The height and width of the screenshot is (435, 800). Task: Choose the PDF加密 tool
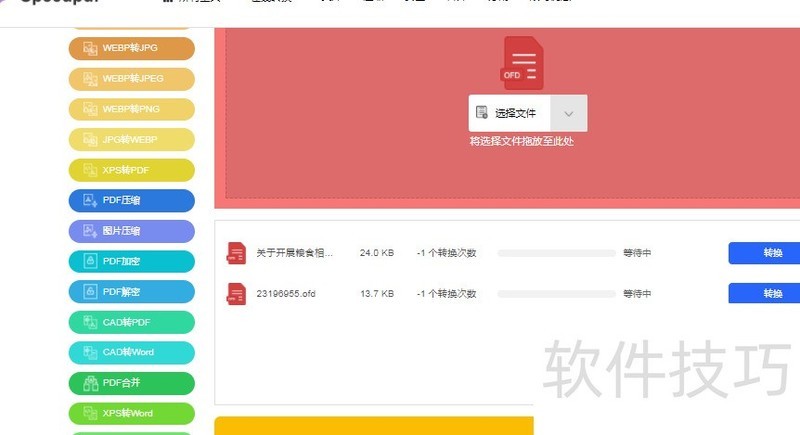[x=132, y=262]
